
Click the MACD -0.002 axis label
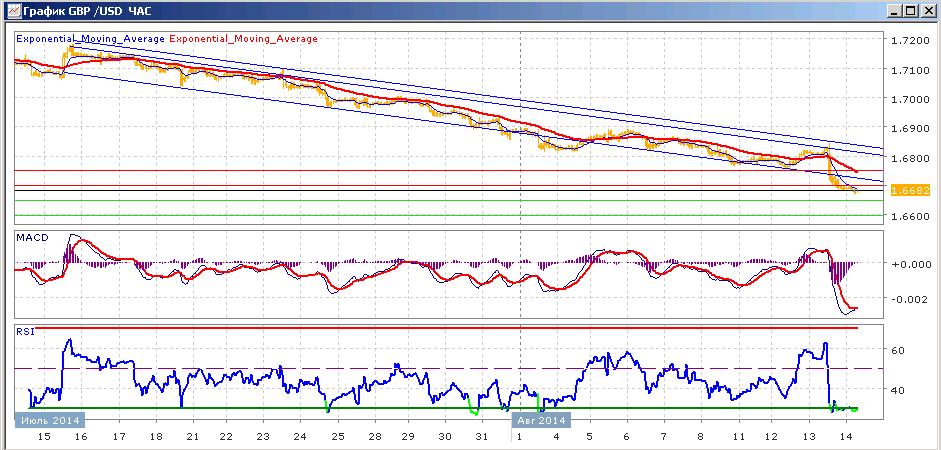pyautogui.click(x=910, y=299)
